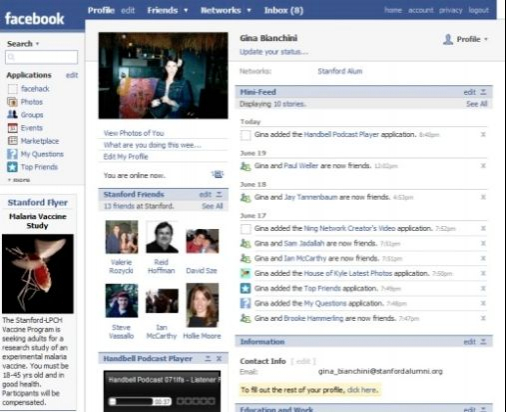Collapse the Mini-Feed section
This screenshot has width=506, height=412.
coord(484,92)
